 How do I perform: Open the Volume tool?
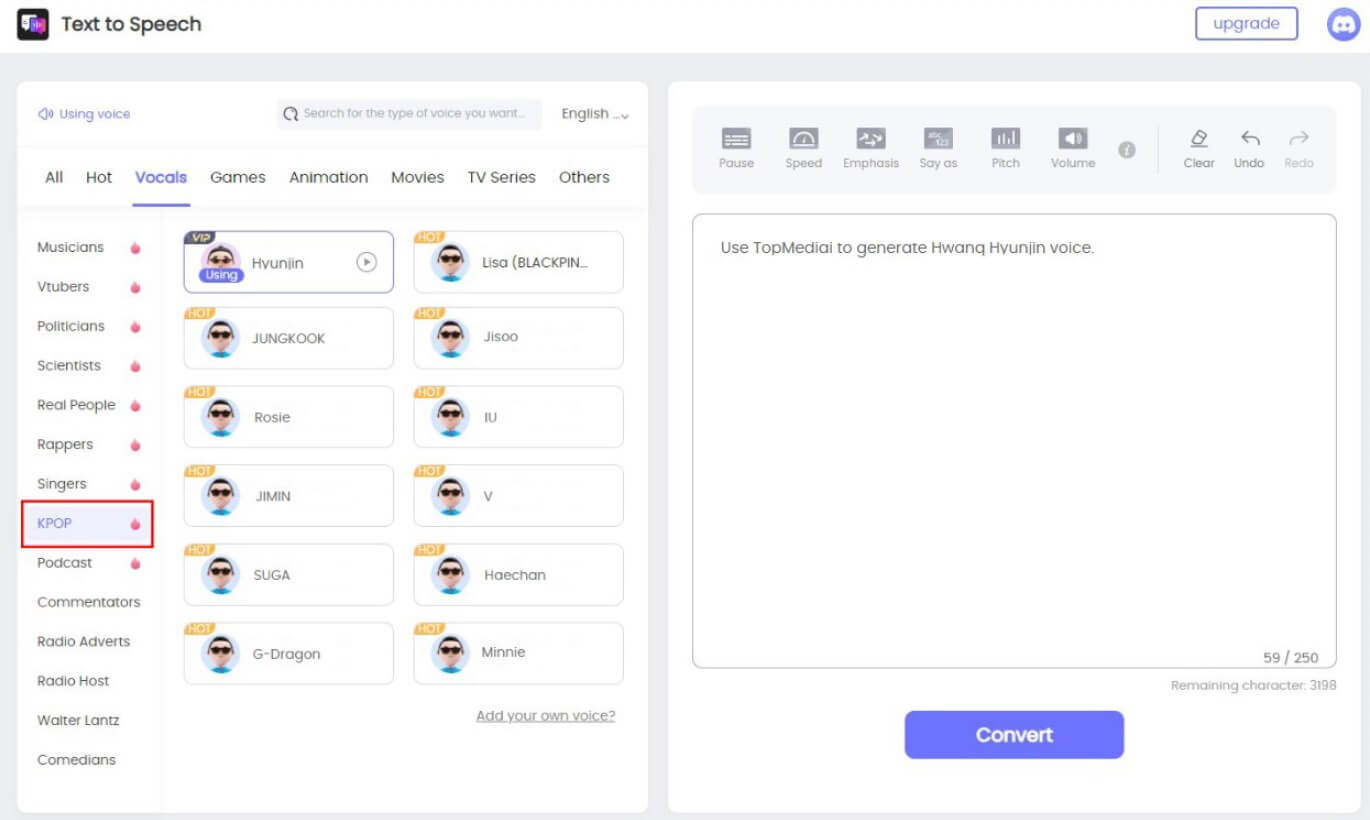coord(1073,139)
